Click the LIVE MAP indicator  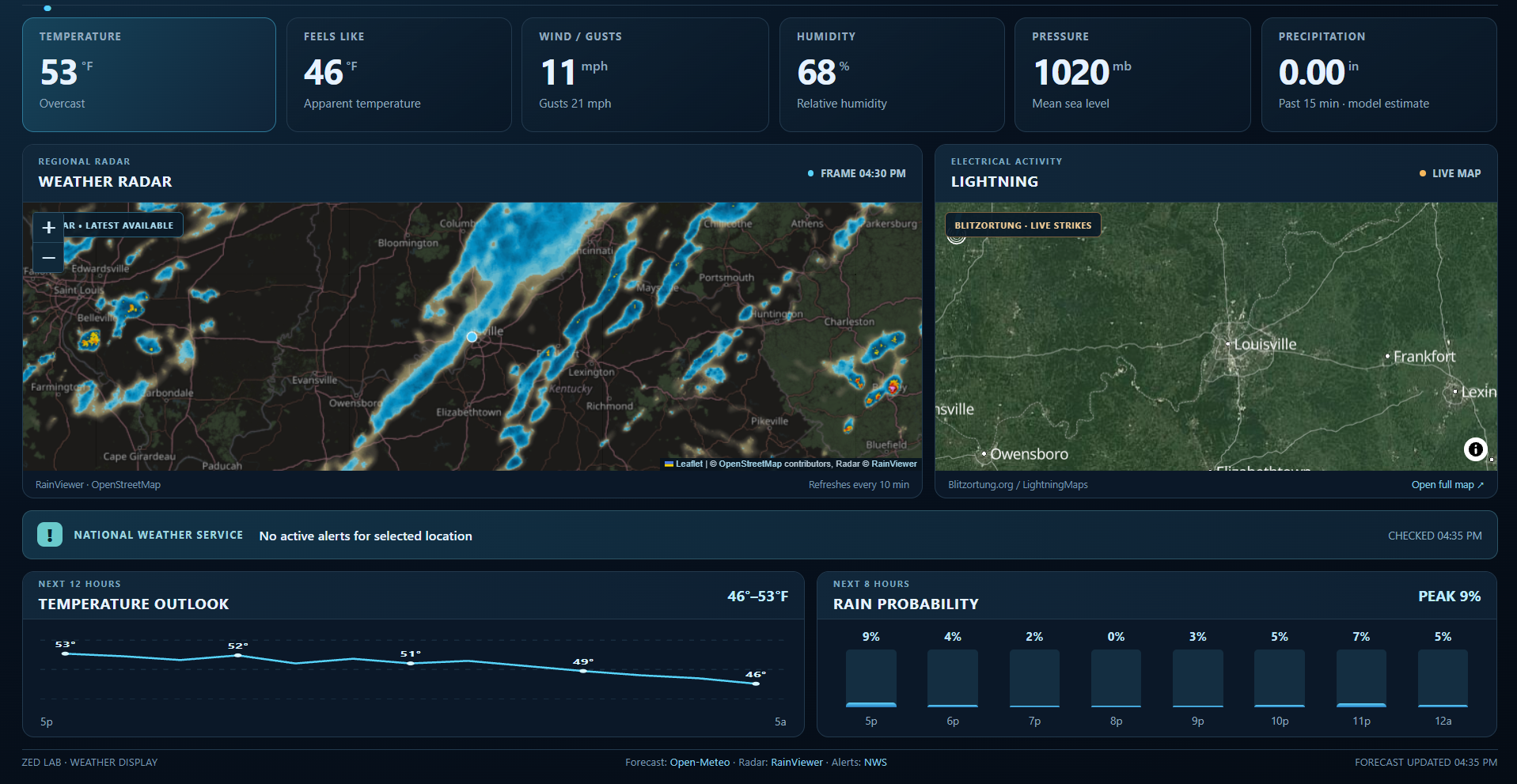[1450, 173]
